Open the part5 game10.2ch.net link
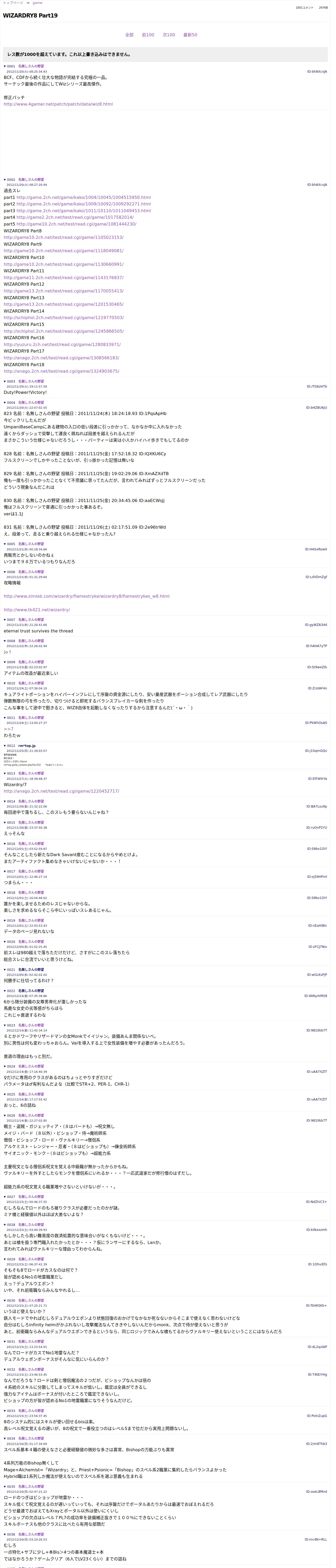The image size is (336, 1568). click(76, 224)
